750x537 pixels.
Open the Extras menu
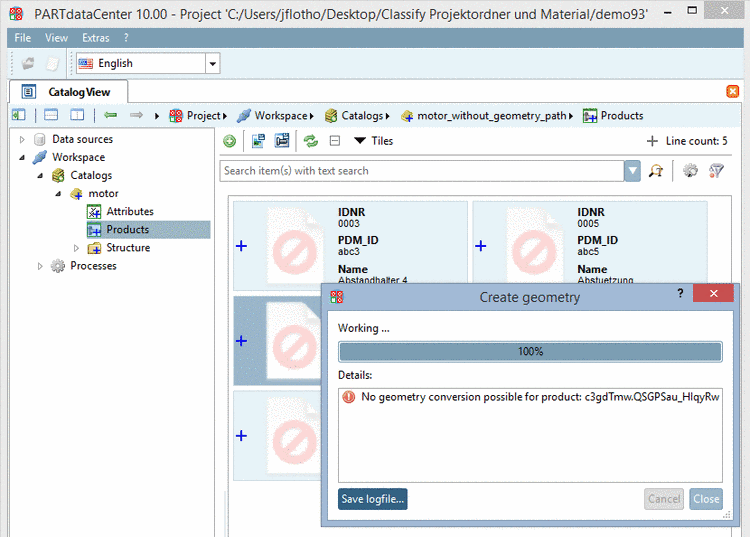(96, 38)
